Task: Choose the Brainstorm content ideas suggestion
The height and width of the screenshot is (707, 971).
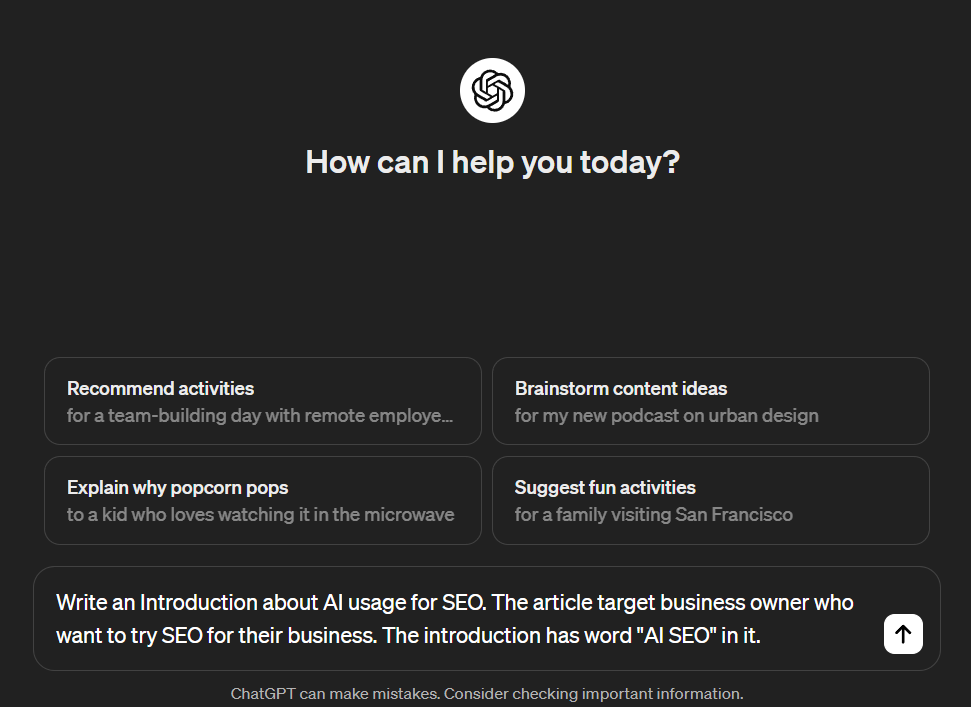Action: 710,401
